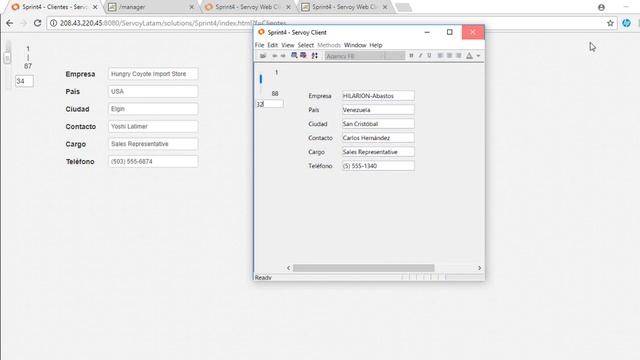Click the HP extension icon in browser
The width and height of the screenshot is (640, 360).
click(x=627, y=23)
